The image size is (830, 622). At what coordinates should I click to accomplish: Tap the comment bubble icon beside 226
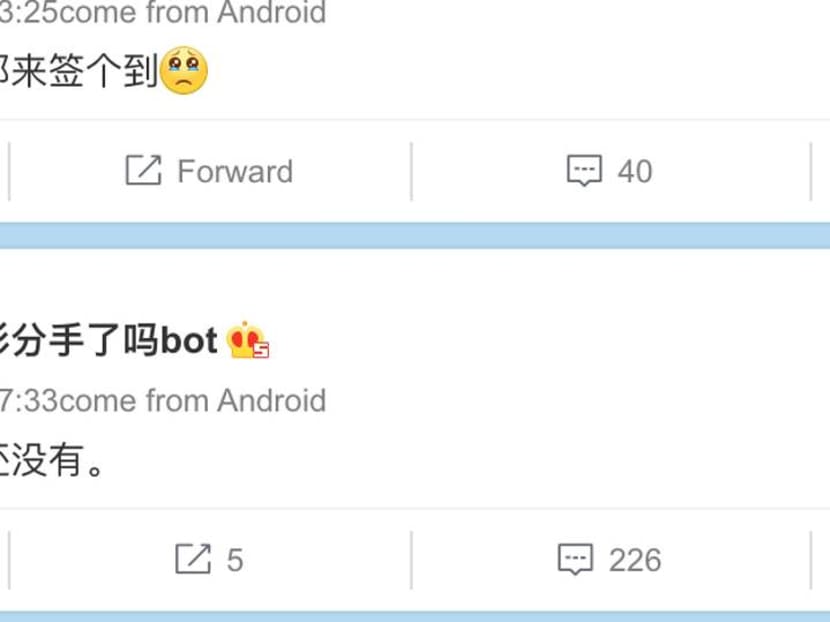(575, 559)
